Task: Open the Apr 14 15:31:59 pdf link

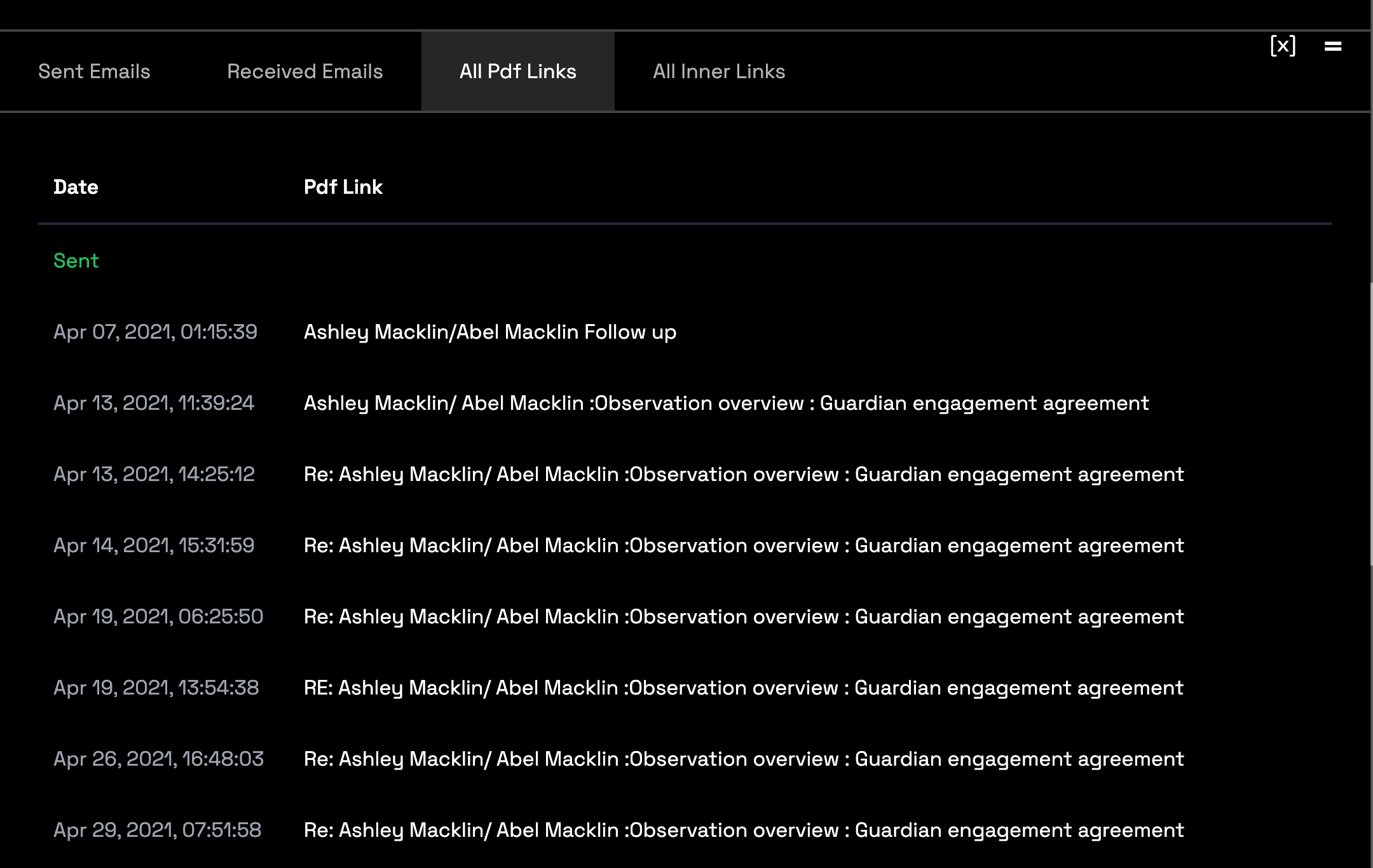Action: (x=743, y=545)
